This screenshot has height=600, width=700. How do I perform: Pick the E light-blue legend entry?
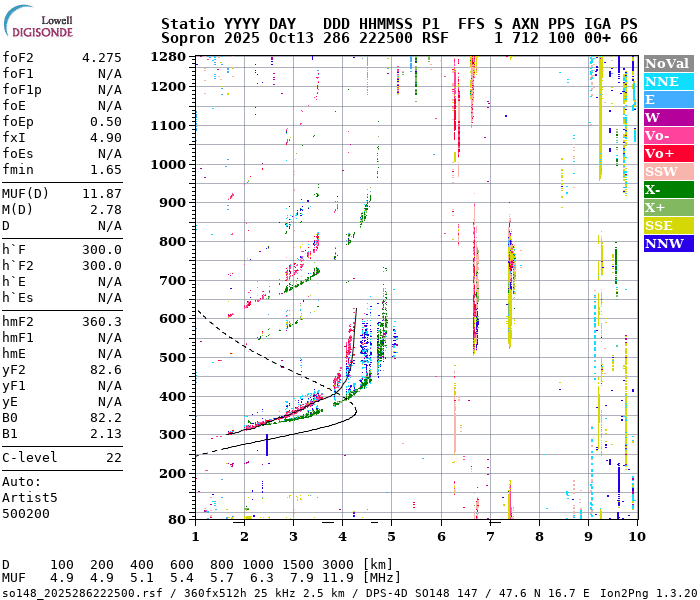tap(667, 99)
